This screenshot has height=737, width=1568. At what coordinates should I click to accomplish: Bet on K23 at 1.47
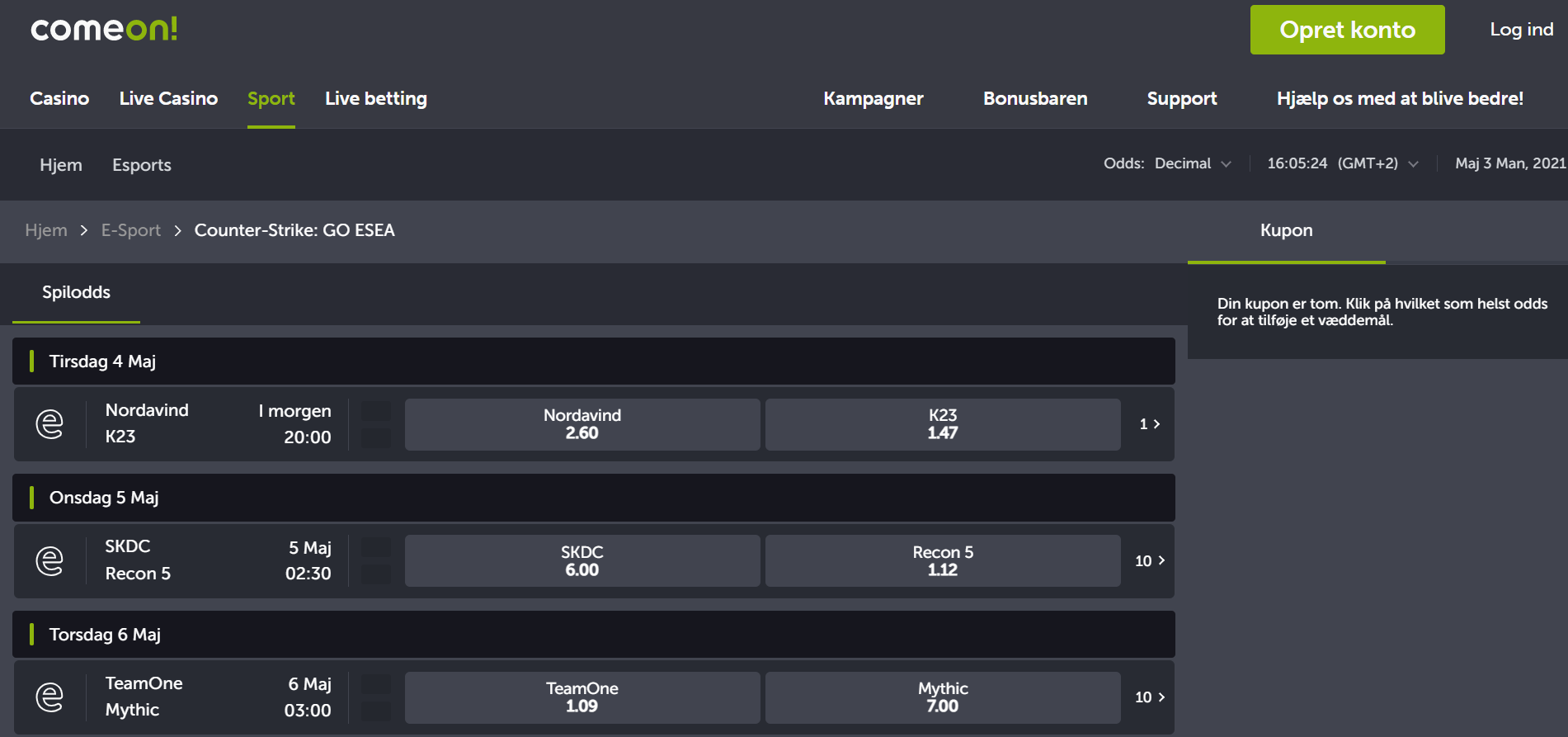[x=943, y=424]
